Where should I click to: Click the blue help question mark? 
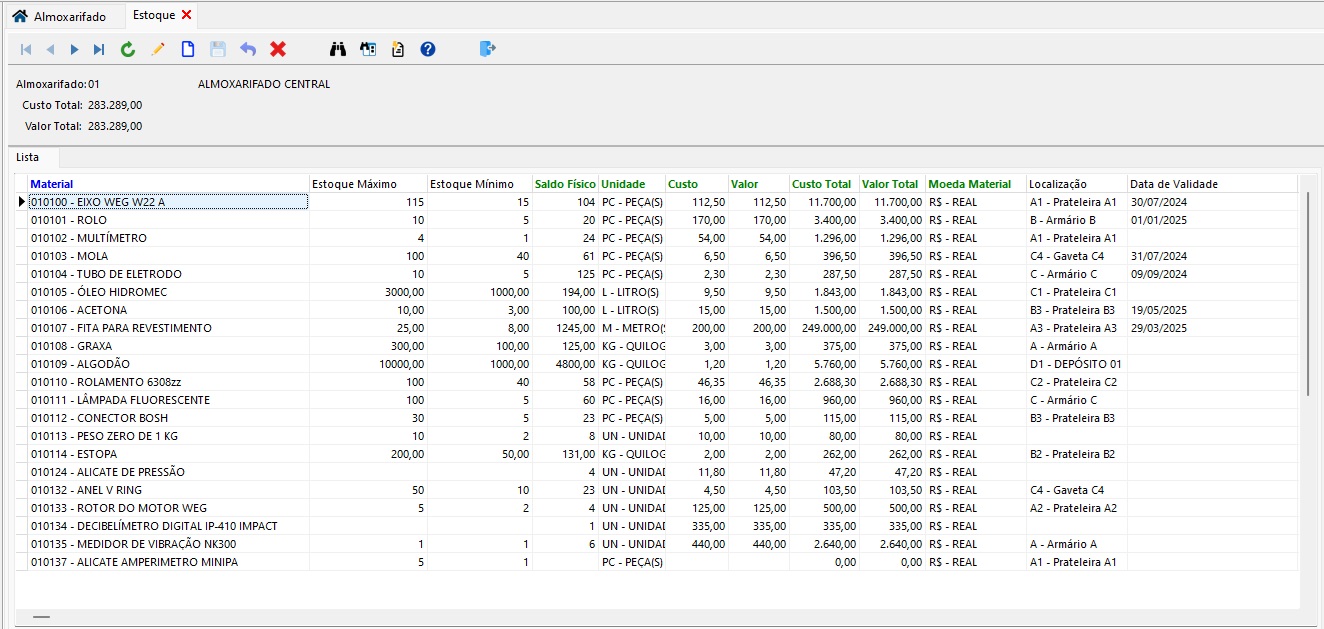(428, 49)
